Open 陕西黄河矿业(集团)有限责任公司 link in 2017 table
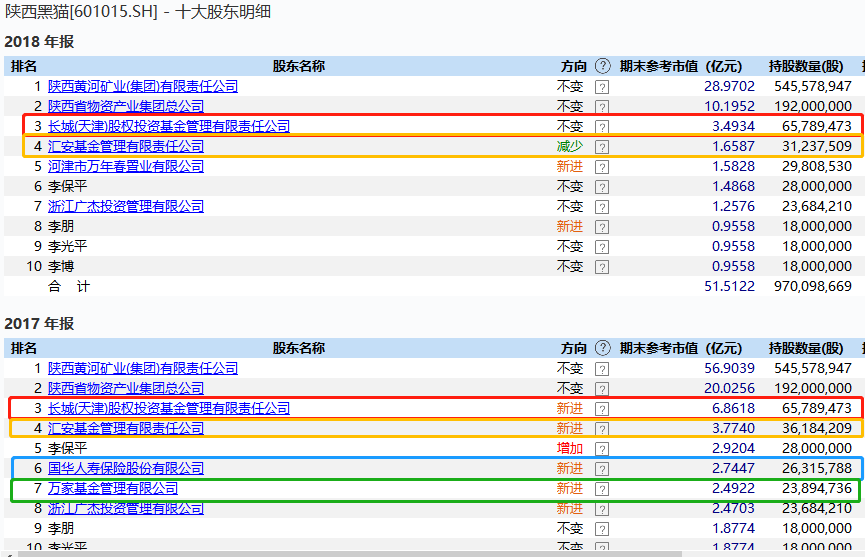 [143, 368]
